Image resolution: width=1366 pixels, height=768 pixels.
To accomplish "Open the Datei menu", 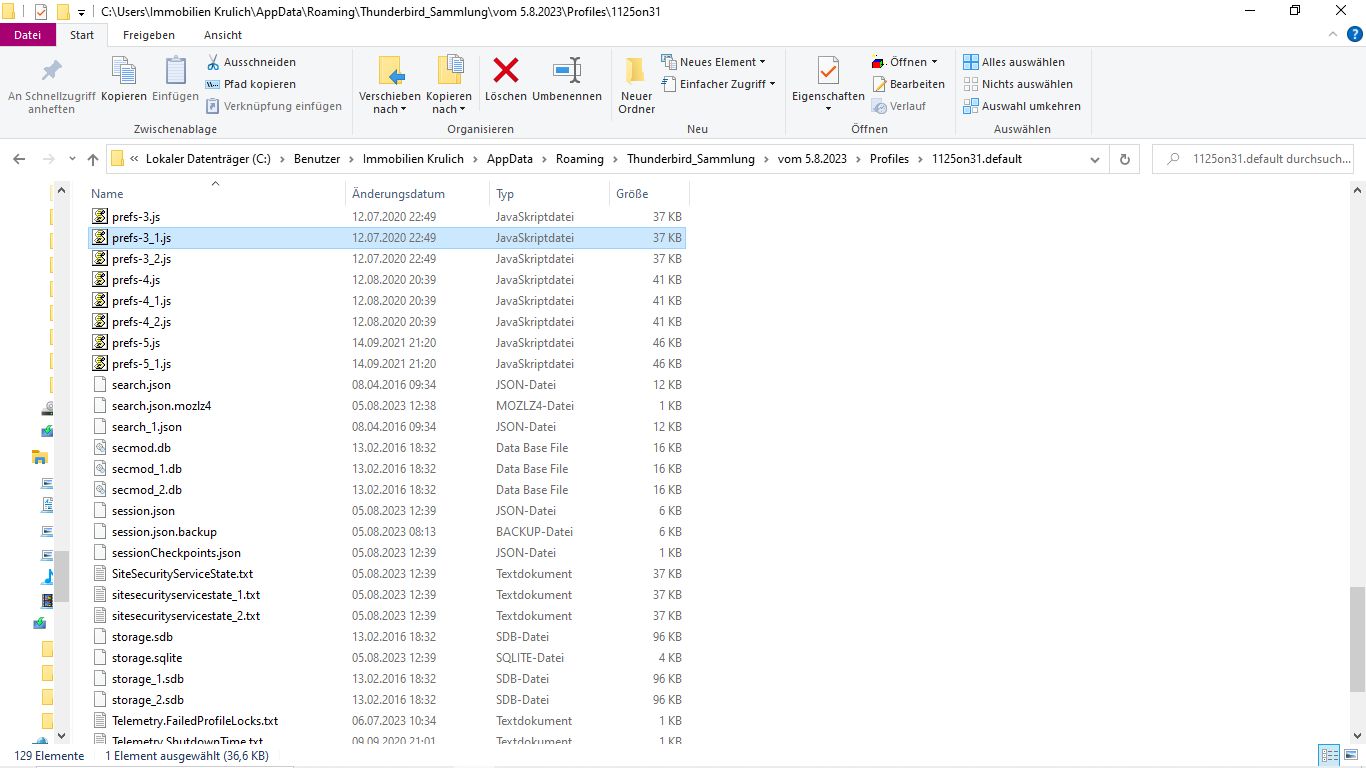I will click(28, 35).
